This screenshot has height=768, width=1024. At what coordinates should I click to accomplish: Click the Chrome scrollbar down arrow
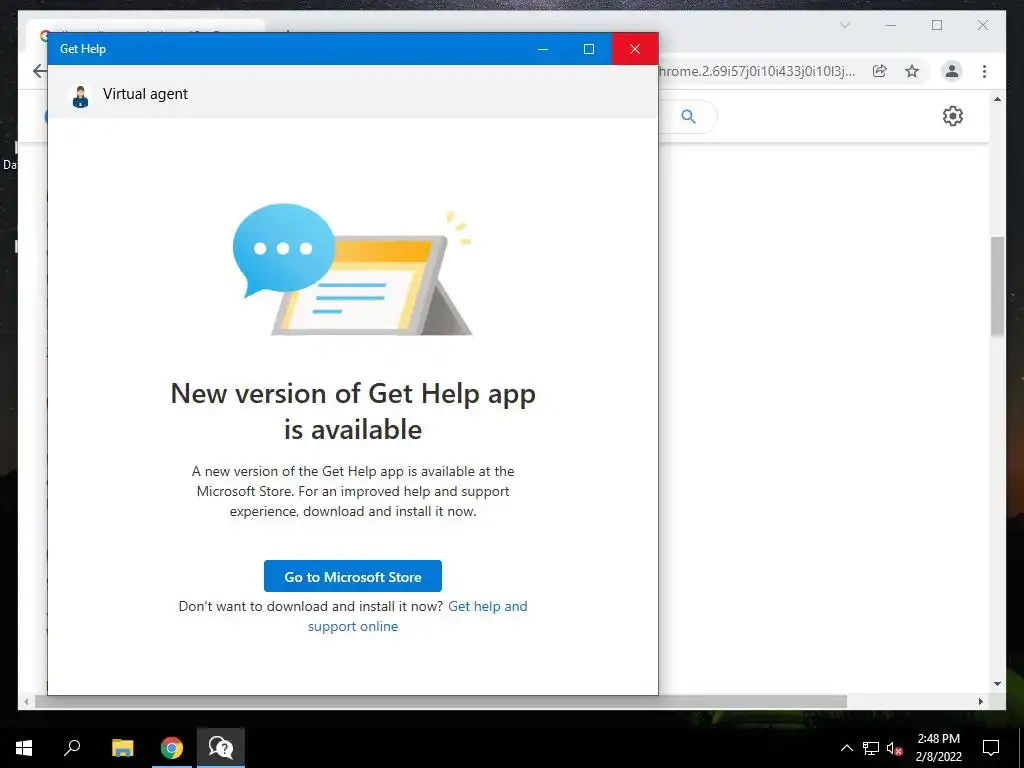pos(997,684)
